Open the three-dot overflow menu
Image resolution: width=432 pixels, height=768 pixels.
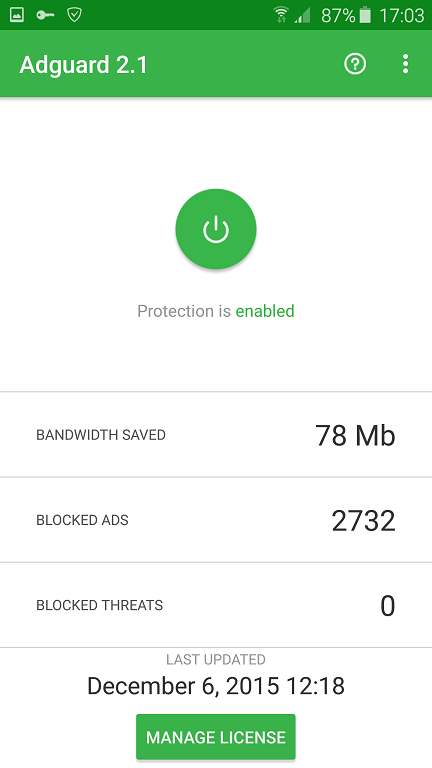[x=405, y=64]
